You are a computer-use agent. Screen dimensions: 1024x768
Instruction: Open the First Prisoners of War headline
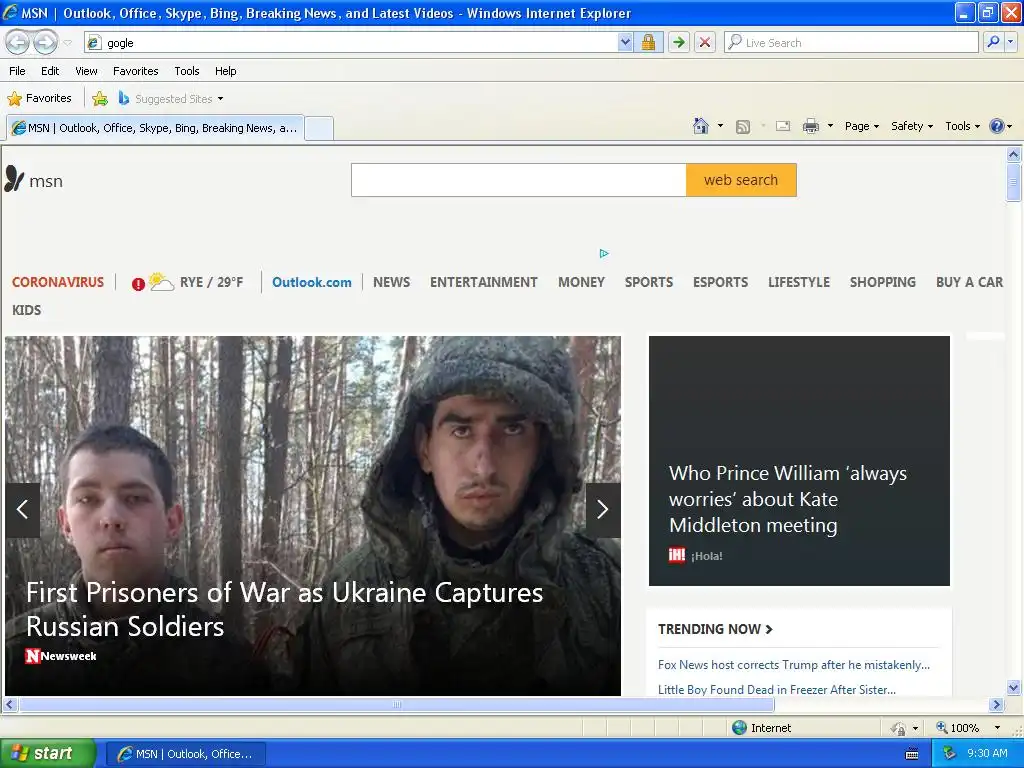[x=284, y=609]
